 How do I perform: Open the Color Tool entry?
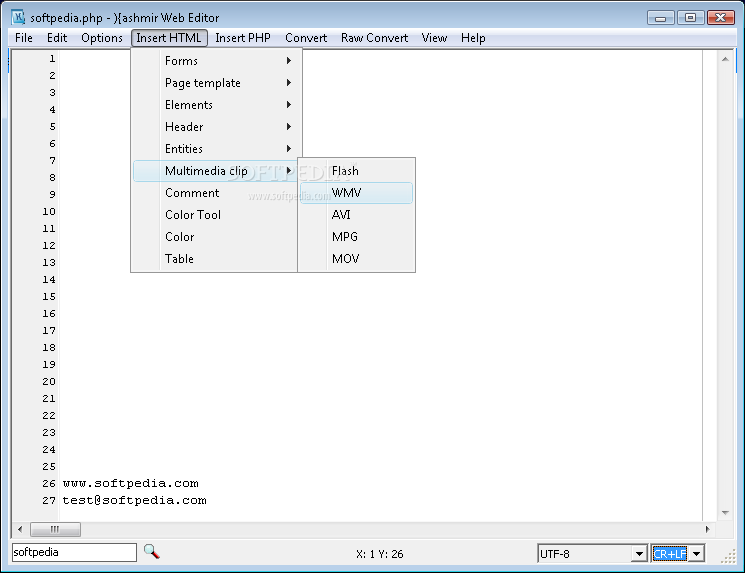pyautogui.click(x=215, y=215)
